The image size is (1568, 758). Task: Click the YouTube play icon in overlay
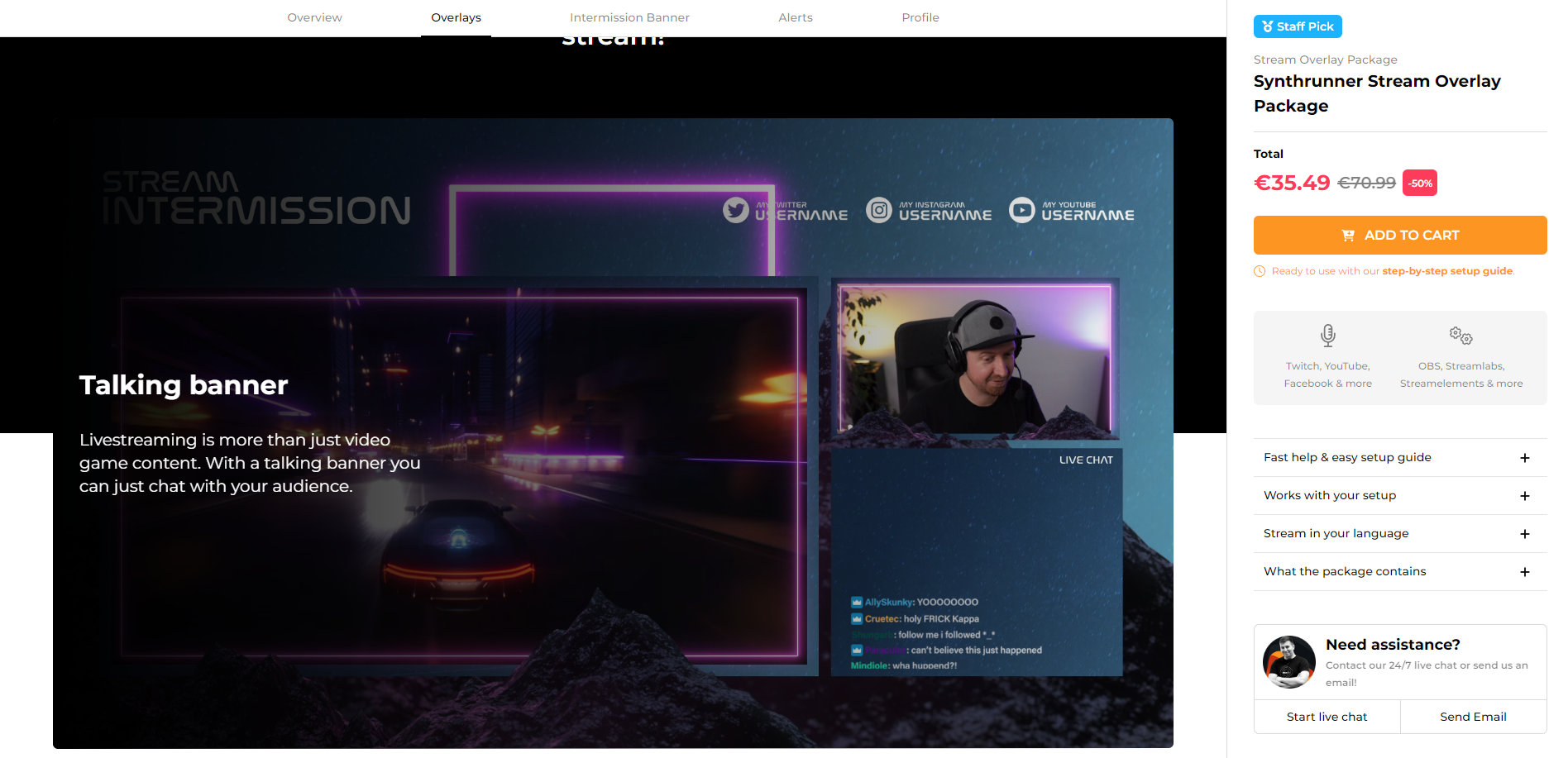point(1022,210)
